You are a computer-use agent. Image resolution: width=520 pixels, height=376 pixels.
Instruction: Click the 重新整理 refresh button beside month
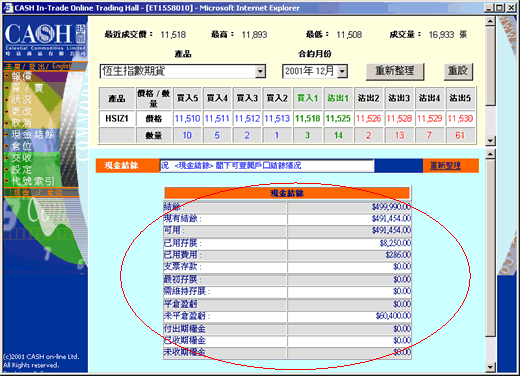pos(395,71)
